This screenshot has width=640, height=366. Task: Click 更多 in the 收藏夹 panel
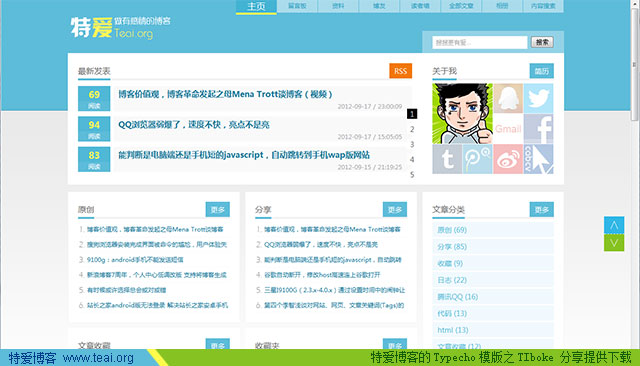click(395, 344)
